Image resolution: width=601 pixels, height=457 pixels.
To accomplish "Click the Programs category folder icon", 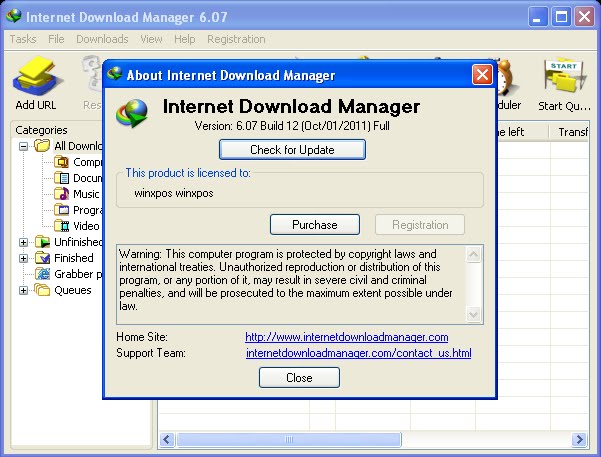I will (61, 210).
